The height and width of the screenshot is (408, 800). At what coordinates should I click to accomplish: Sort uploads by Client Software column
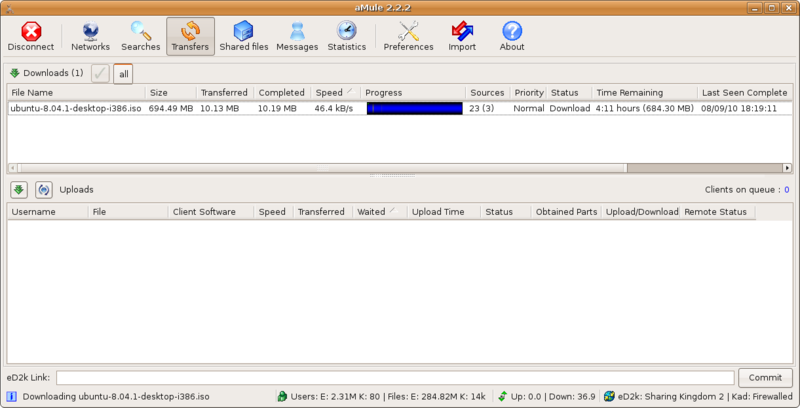pyautogui.click(x=211, y=212)
